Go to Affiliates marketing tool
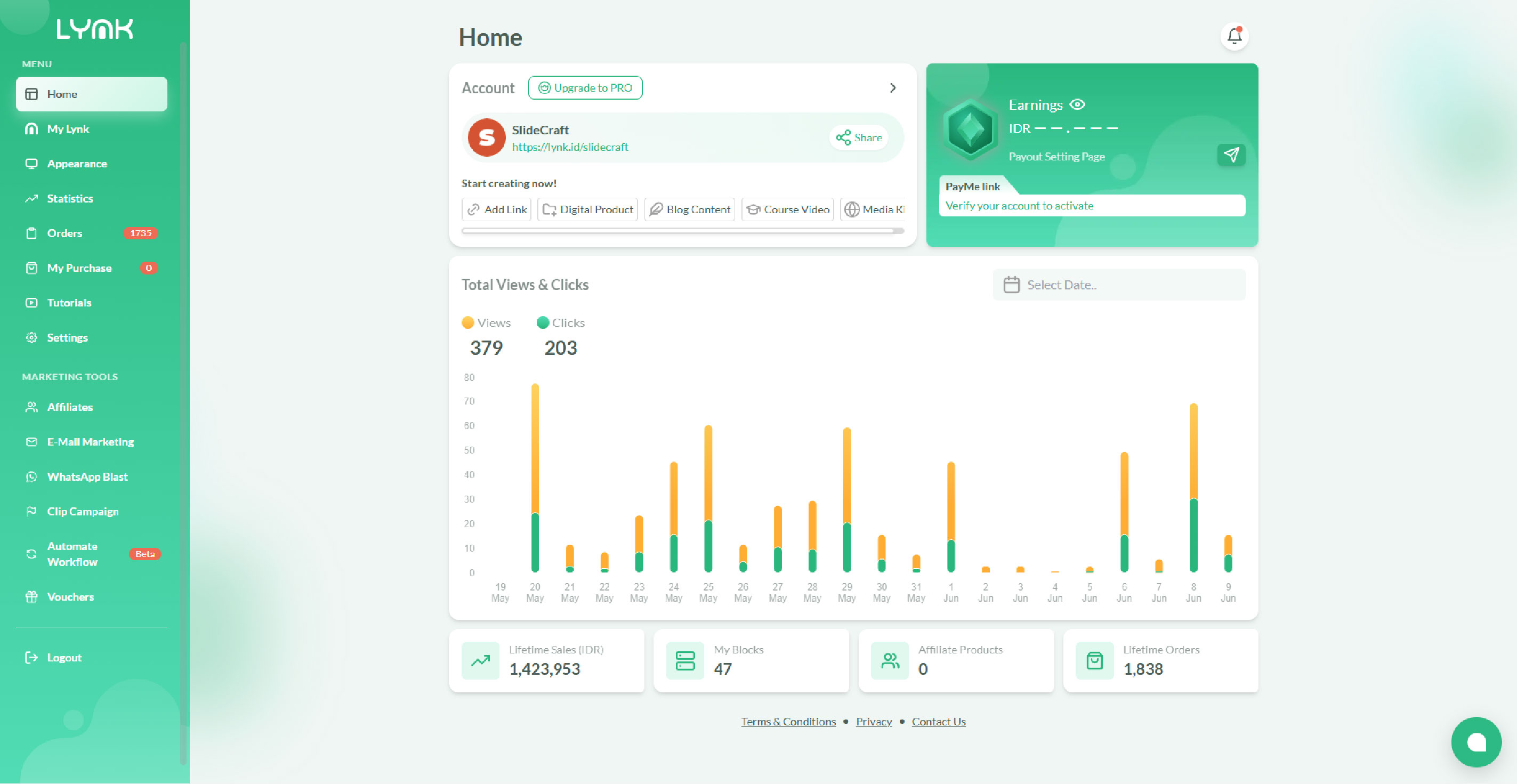This screenshot has height=784, width=1517. click(x=91, y=407)
